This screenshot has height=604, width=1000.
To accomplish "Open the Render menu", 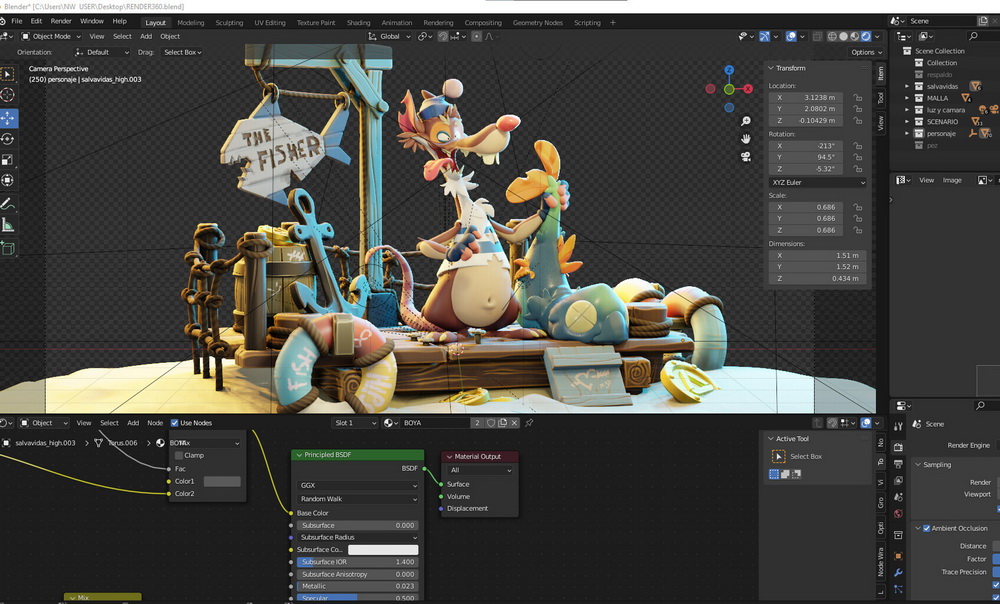I will [x=61, y=21].
